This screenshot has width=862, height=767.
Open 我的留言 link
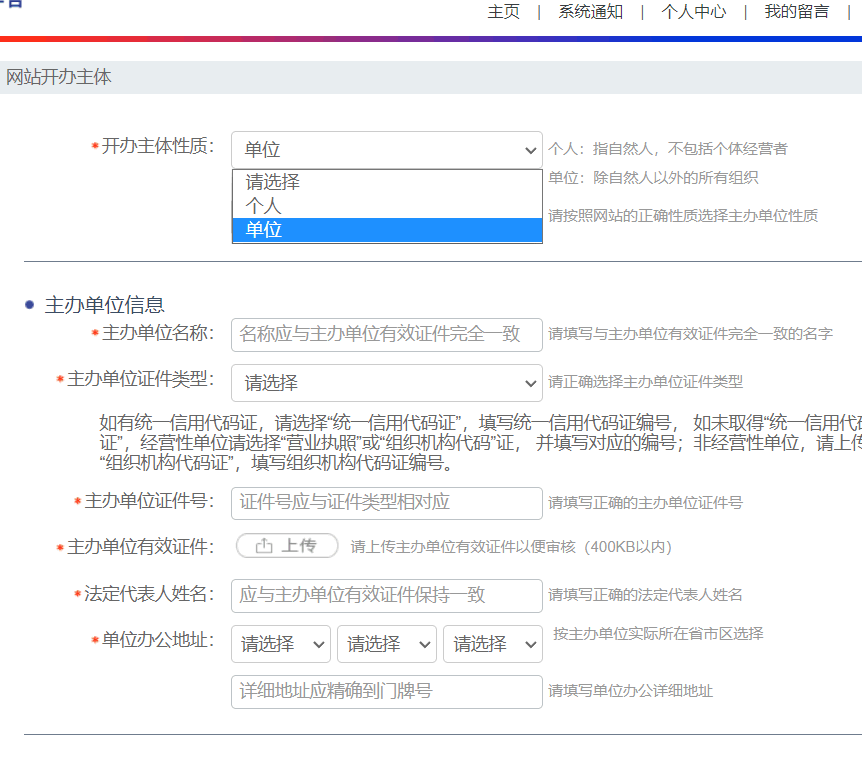796,12
